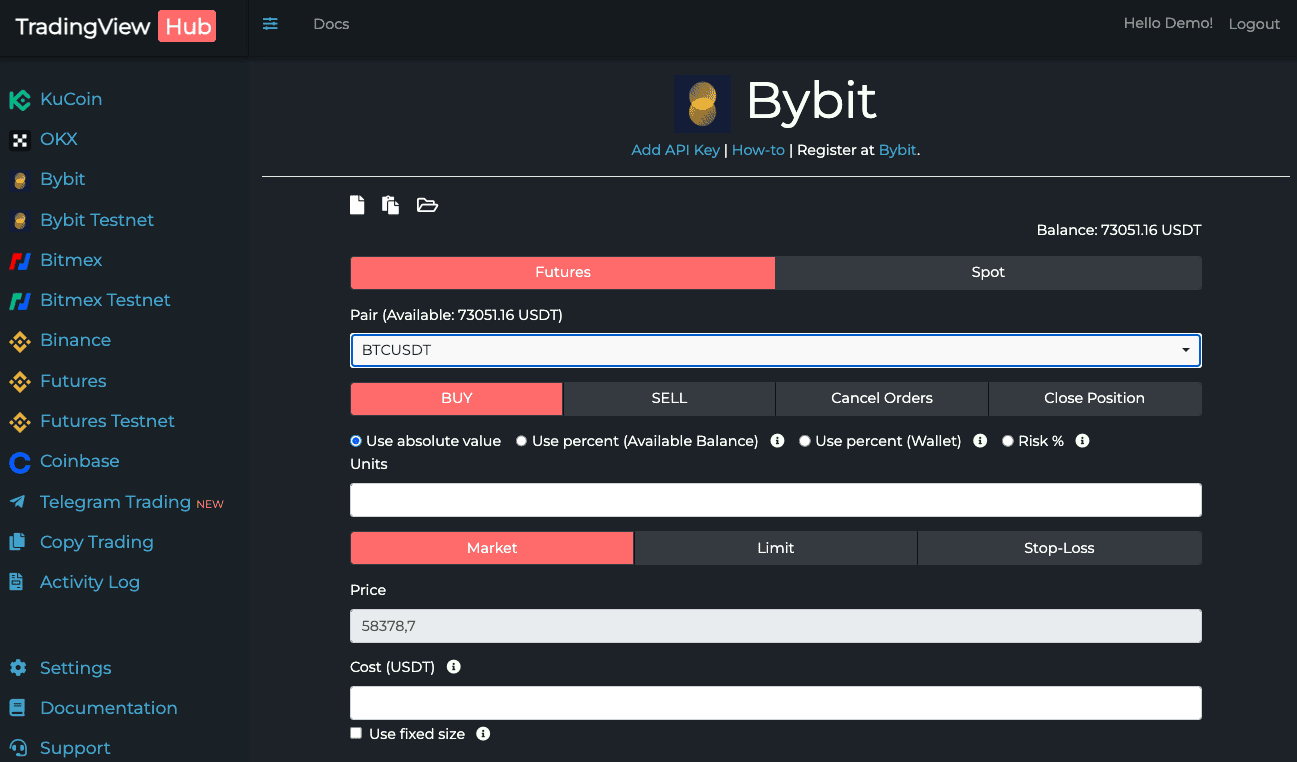Click the Balance: 73051.16 USDT text
1297x762 pixels.
click(1119, 230)
